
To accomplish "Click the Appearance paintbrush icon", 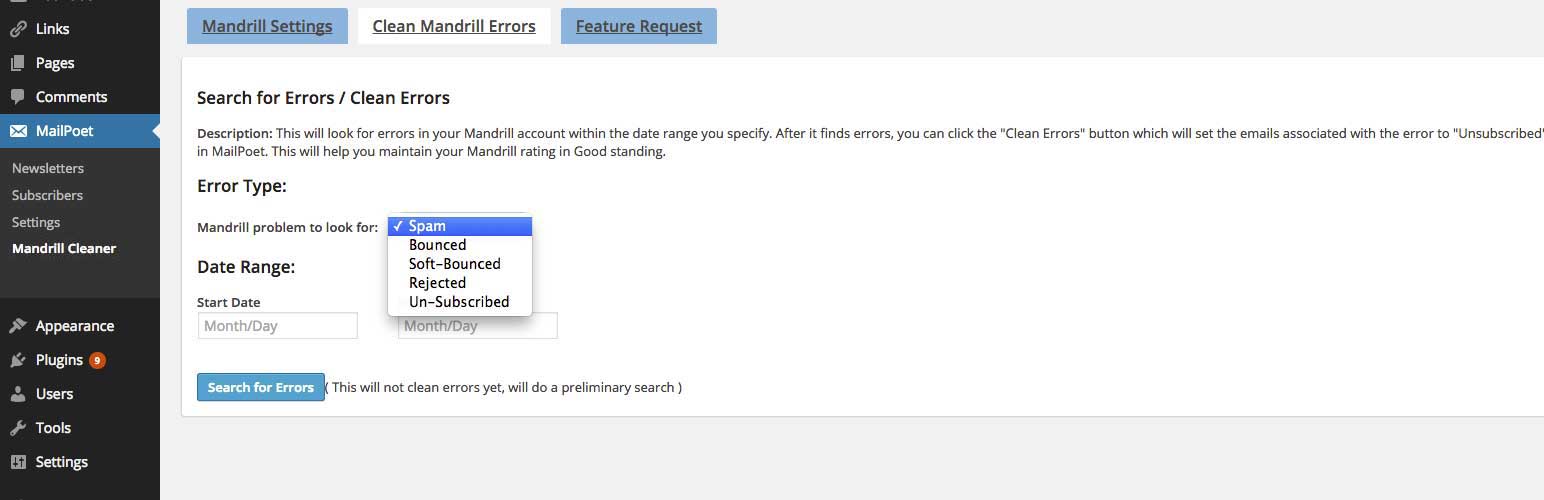I will pyautogui.click(x=17, y=326).
